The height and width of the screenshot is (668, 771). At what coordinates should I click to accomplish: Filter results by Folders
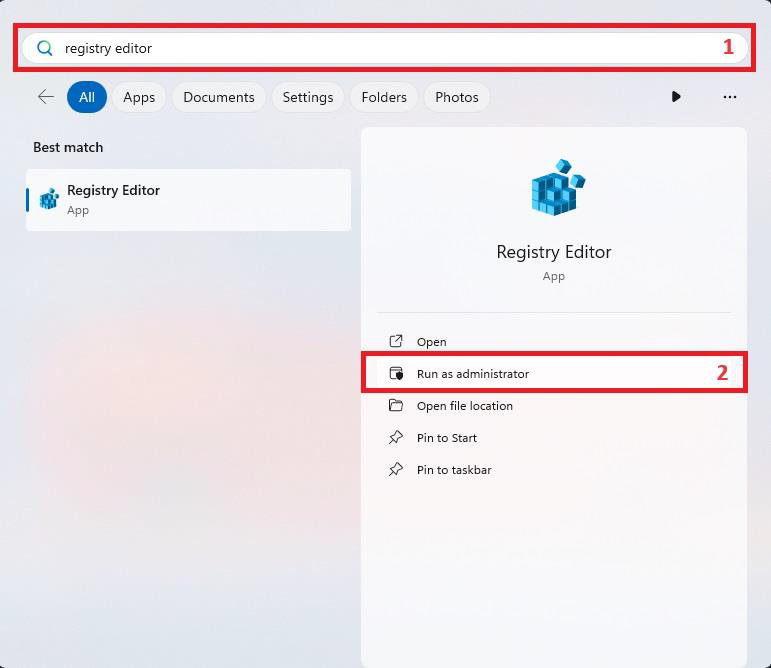[384, 97]
